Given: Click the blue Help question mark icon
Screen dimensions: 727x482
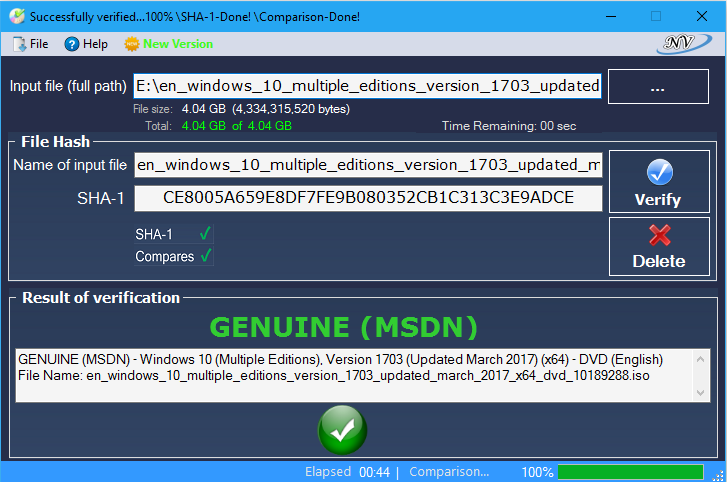Looking at the screenshot, I should click(x=71, y=44).
